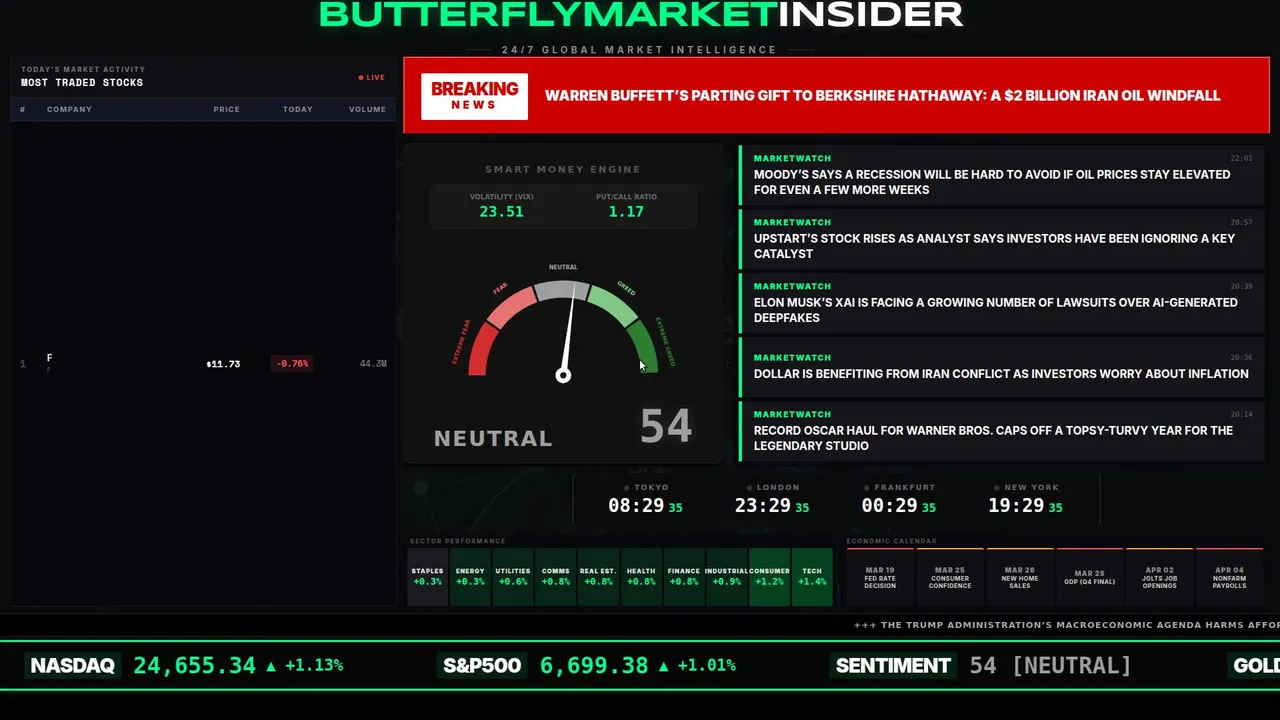Open the Mar 26 New Home Sales event
This screenshot has width=1280, height=720.
coord(1020,577)
